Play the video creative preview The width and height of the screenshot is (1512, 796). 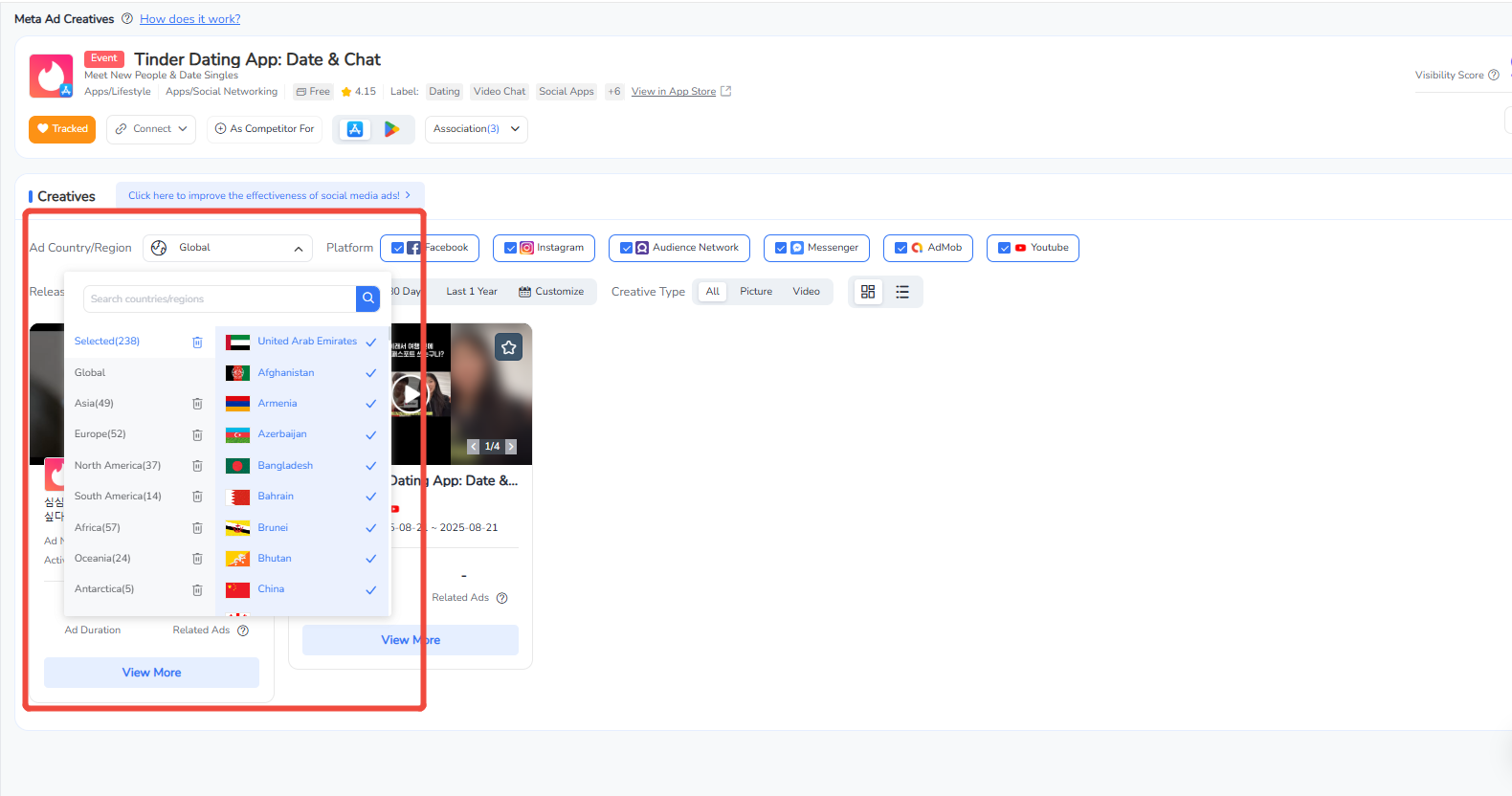pyautogui.click(x=411, y=393)
